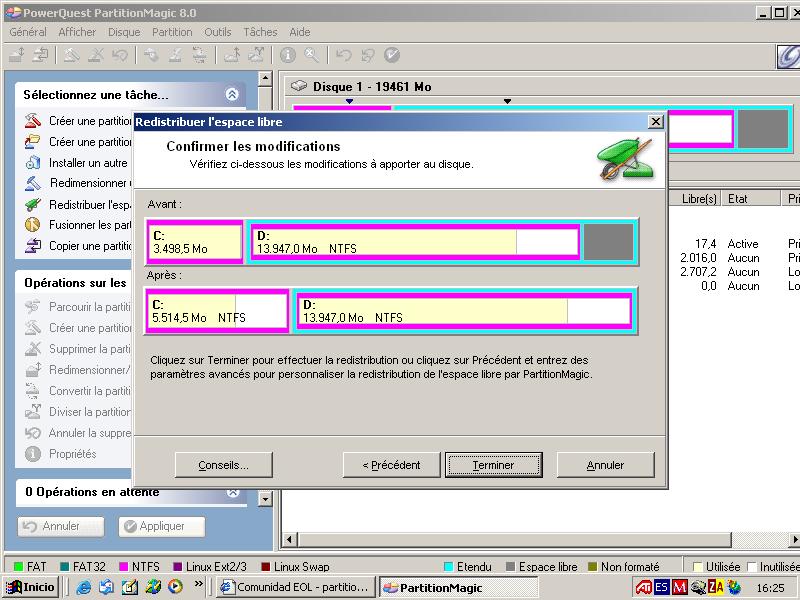Open the Inicio start button
Image resolution: width=800 pixels, height=600 pixels.
click(x=31, y=587)
